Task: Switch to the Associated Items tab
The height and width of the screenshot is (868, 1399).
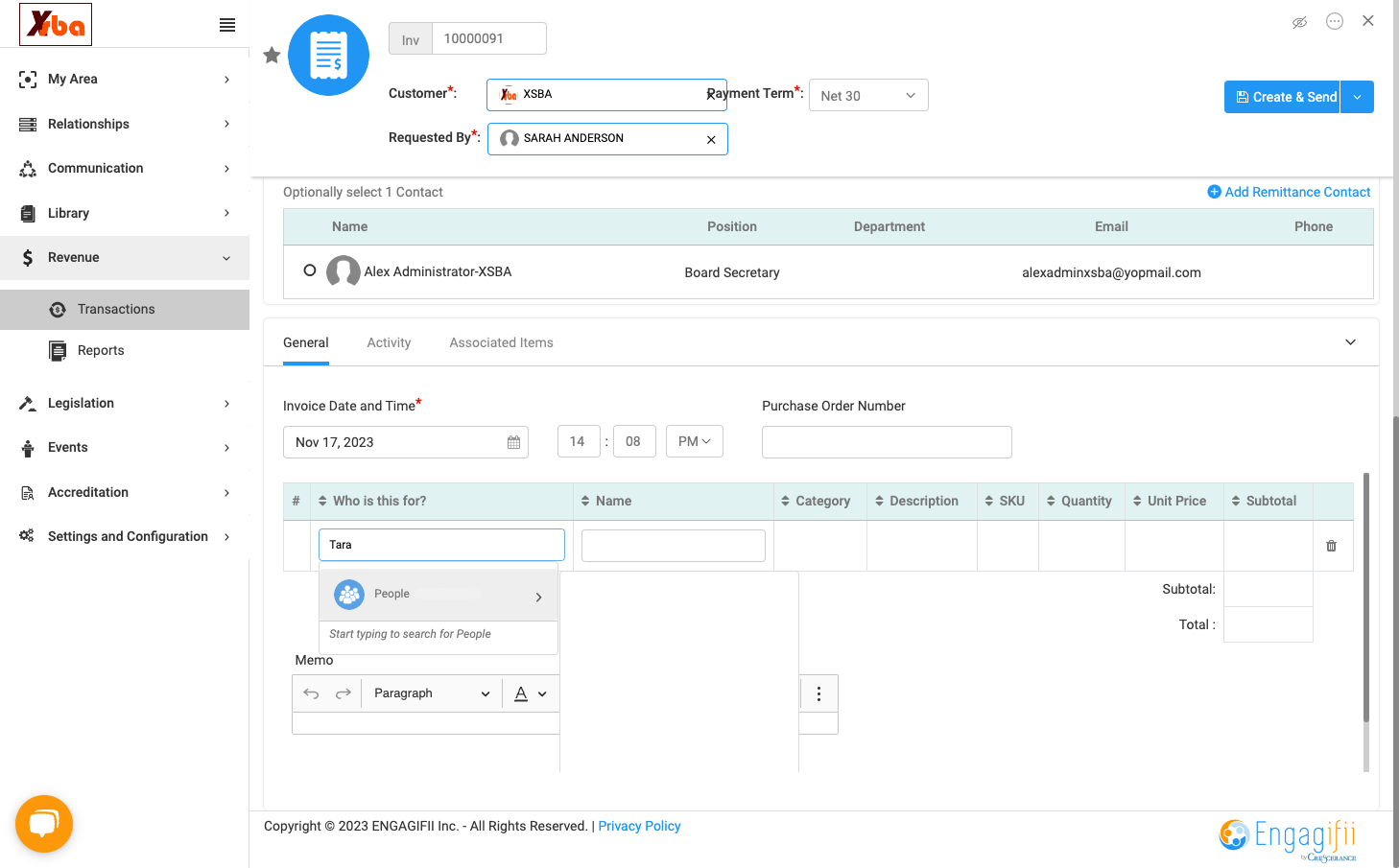Action: [x=501, y=342]
